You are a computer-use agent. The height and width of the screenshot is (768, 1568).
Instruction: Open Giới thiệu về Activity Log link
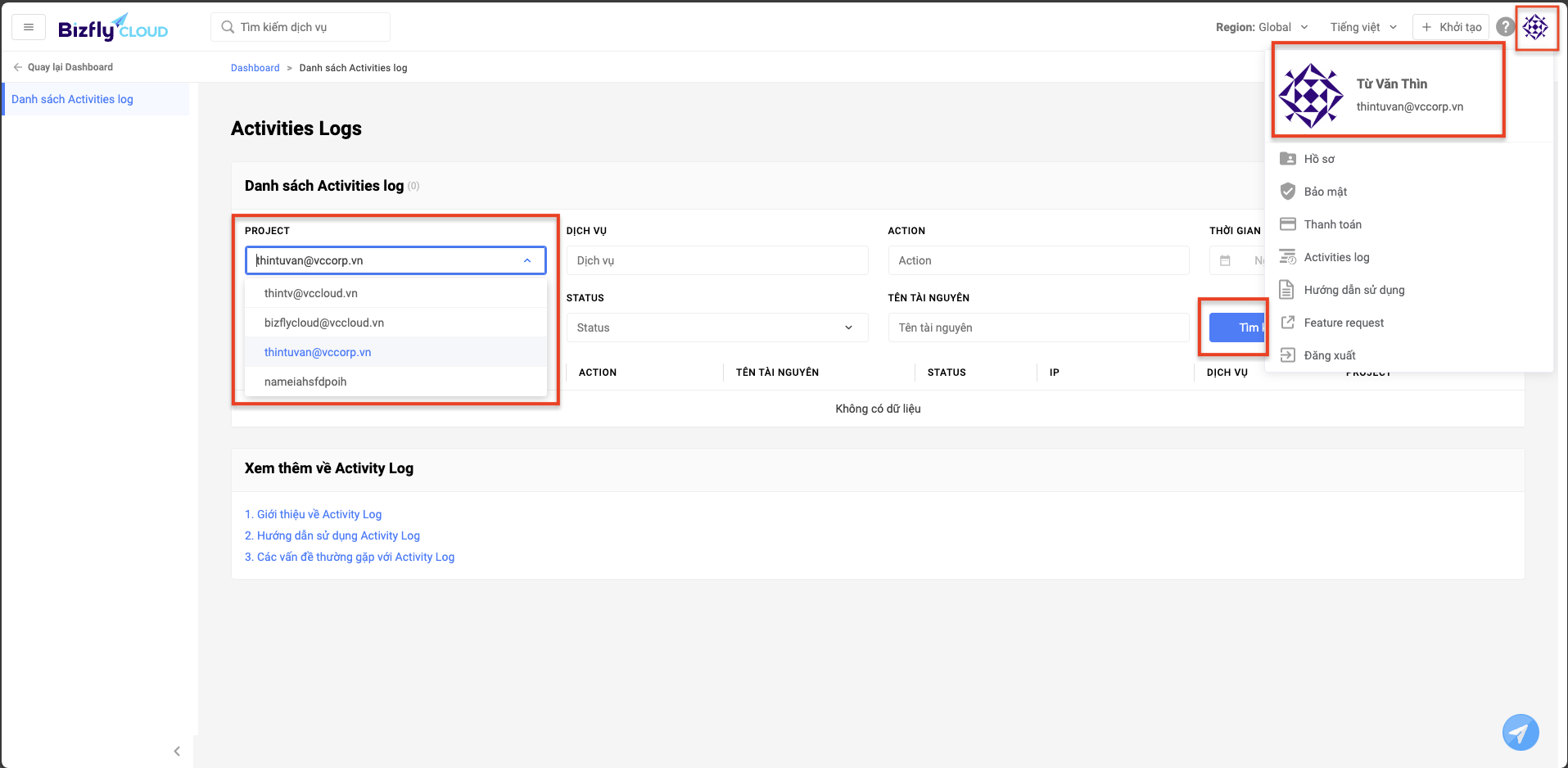coord(313,514)
